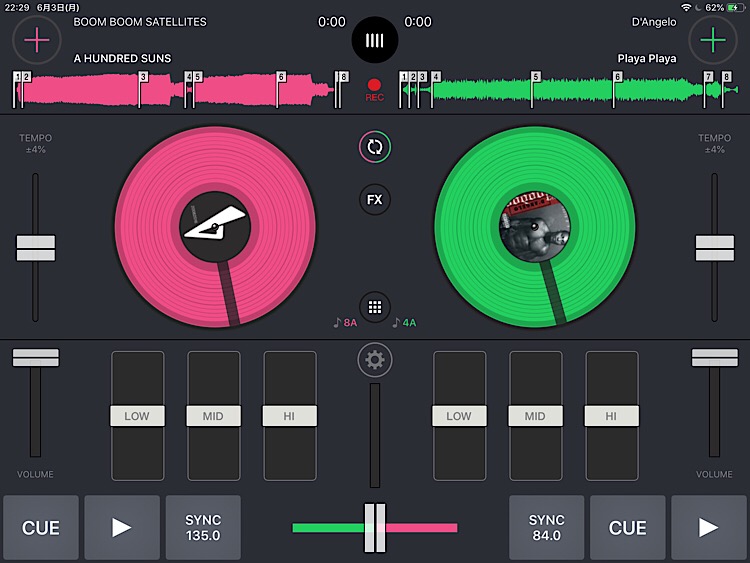Jump to cue marker 6 on pink waveform
Viewport: 750px width, 563px height.
pos(281,77)
